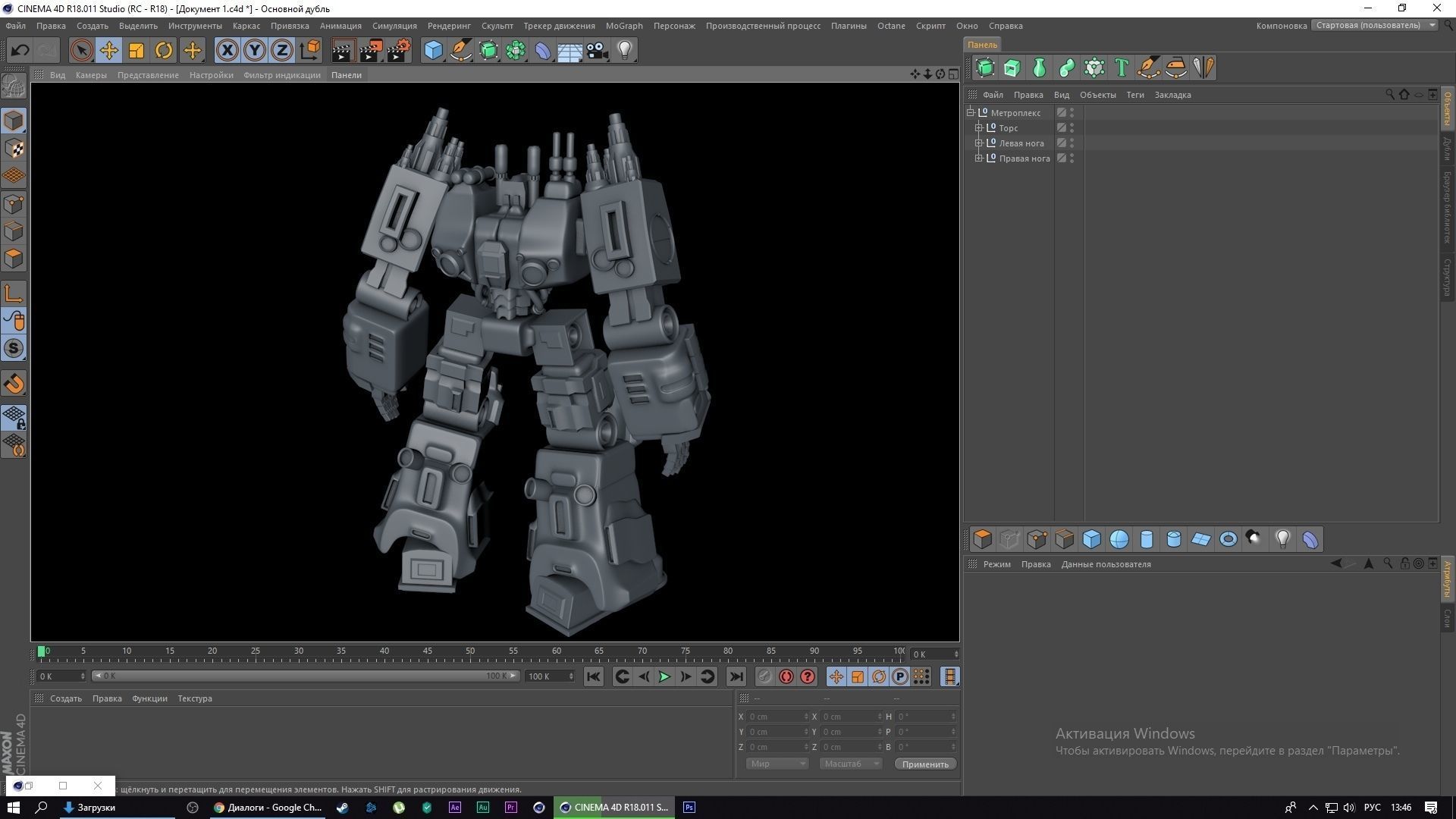Open the Стартовая layout dropdown

click(1430, 25)
